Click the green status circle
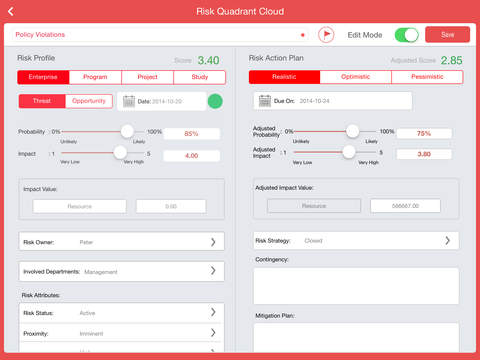This screenshot has width=480, height=360. [x=215, y=101]
